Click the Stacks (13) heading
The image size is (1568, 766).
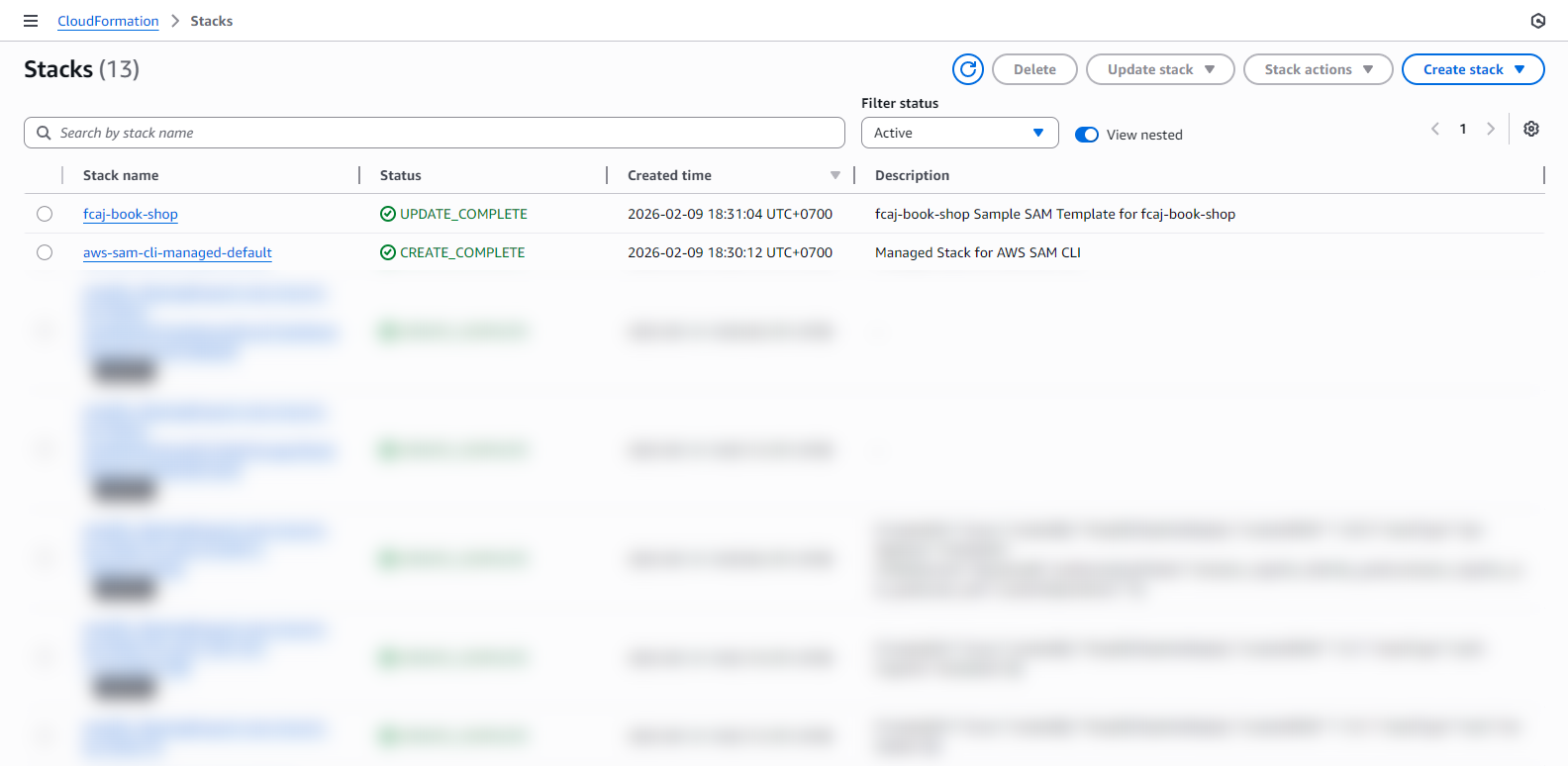82,69
